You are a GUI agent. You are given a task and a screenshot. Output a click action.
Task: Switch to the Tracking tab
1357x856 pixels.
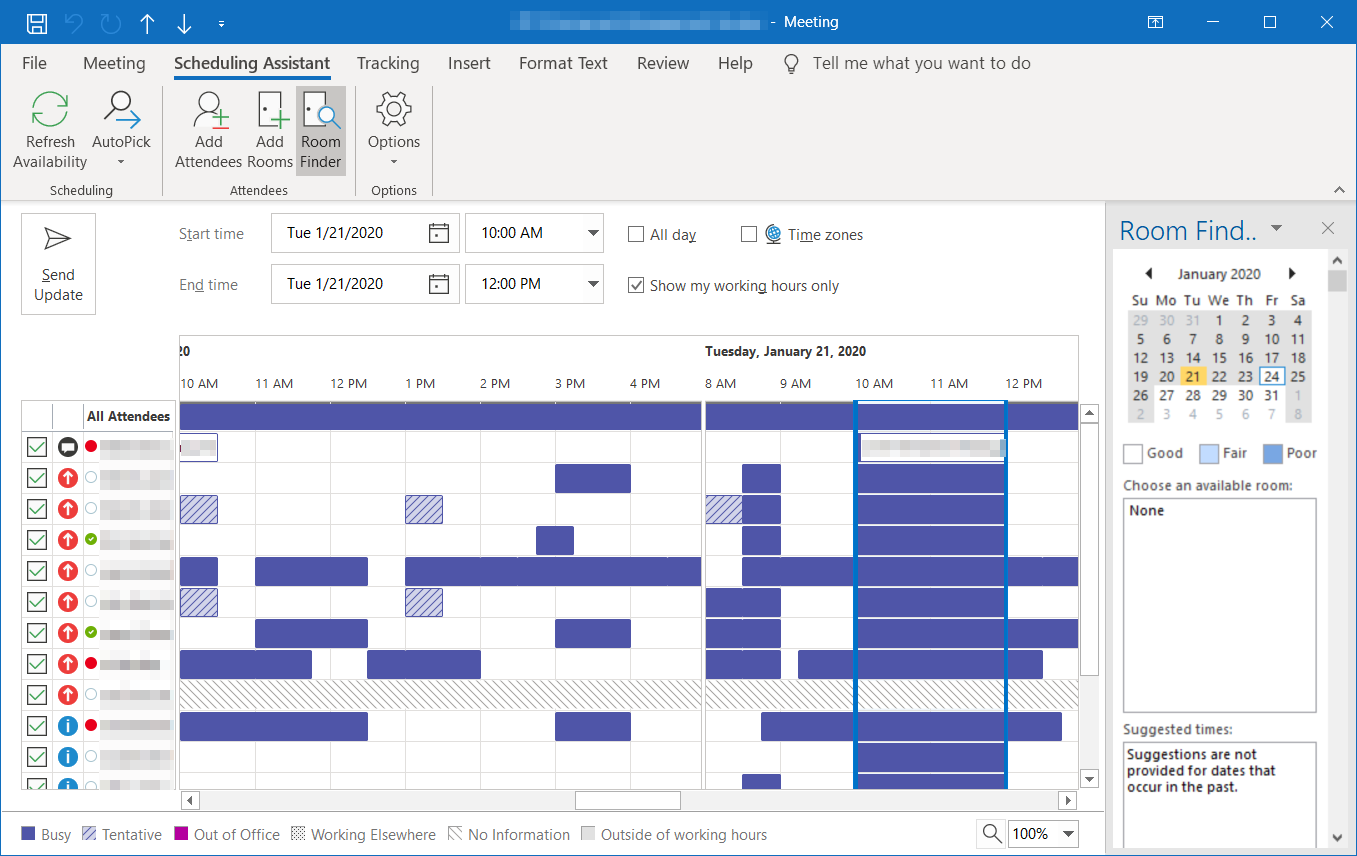tap(388, 63)
